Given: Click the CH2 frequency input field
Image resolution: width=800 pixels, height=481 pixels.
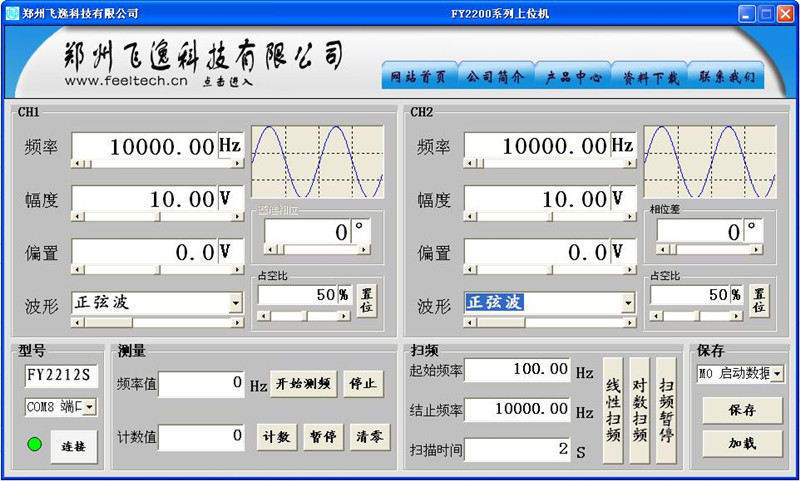Looking at the screenshot, I should tap(538, 146).
